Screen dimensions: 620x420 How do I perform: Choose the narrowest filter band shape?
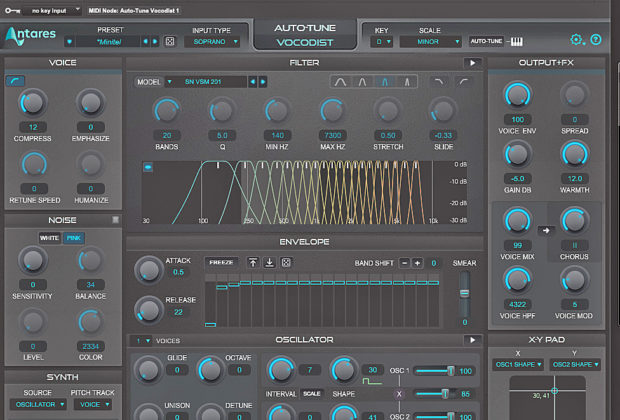[406, 82]
